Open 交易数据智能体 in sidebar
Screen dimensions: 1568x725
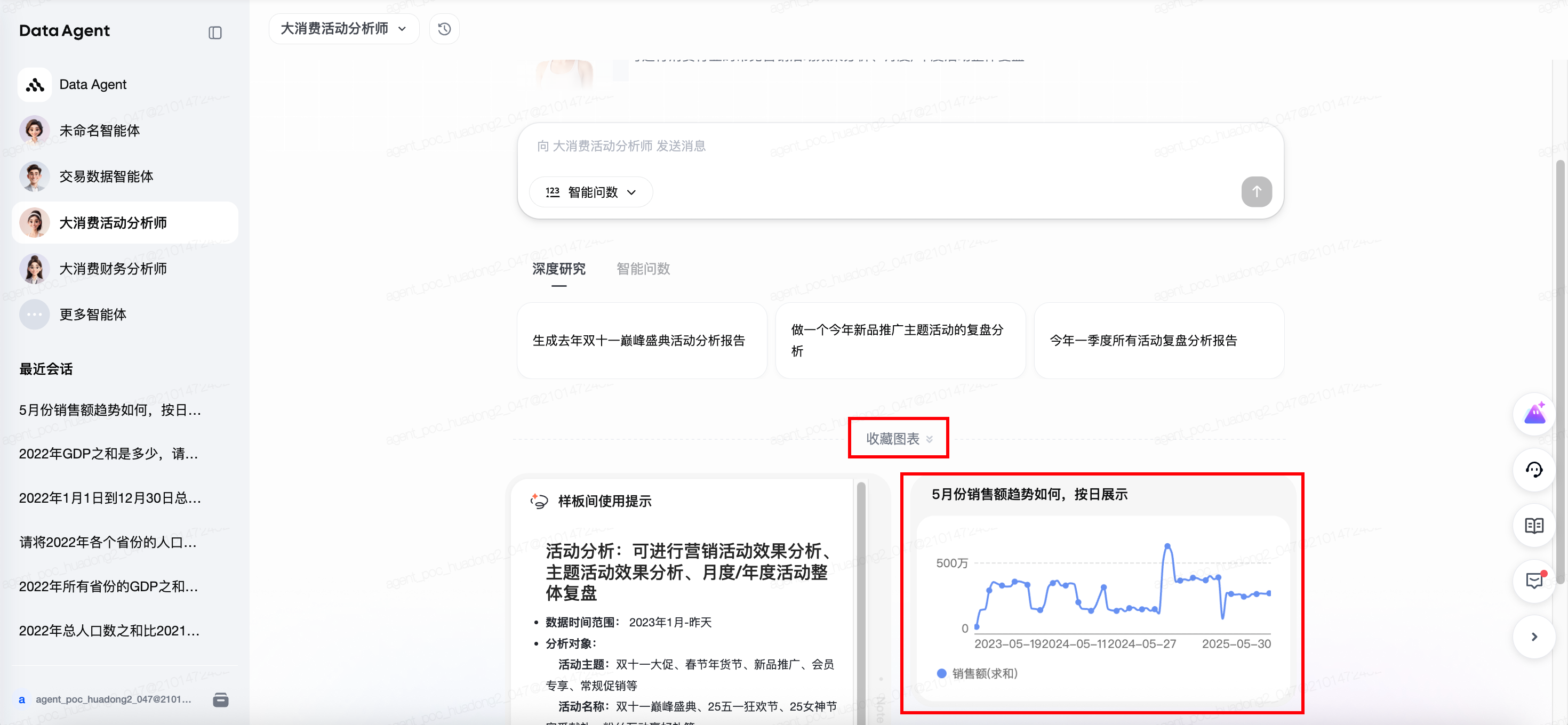click(x=106, y=176)
